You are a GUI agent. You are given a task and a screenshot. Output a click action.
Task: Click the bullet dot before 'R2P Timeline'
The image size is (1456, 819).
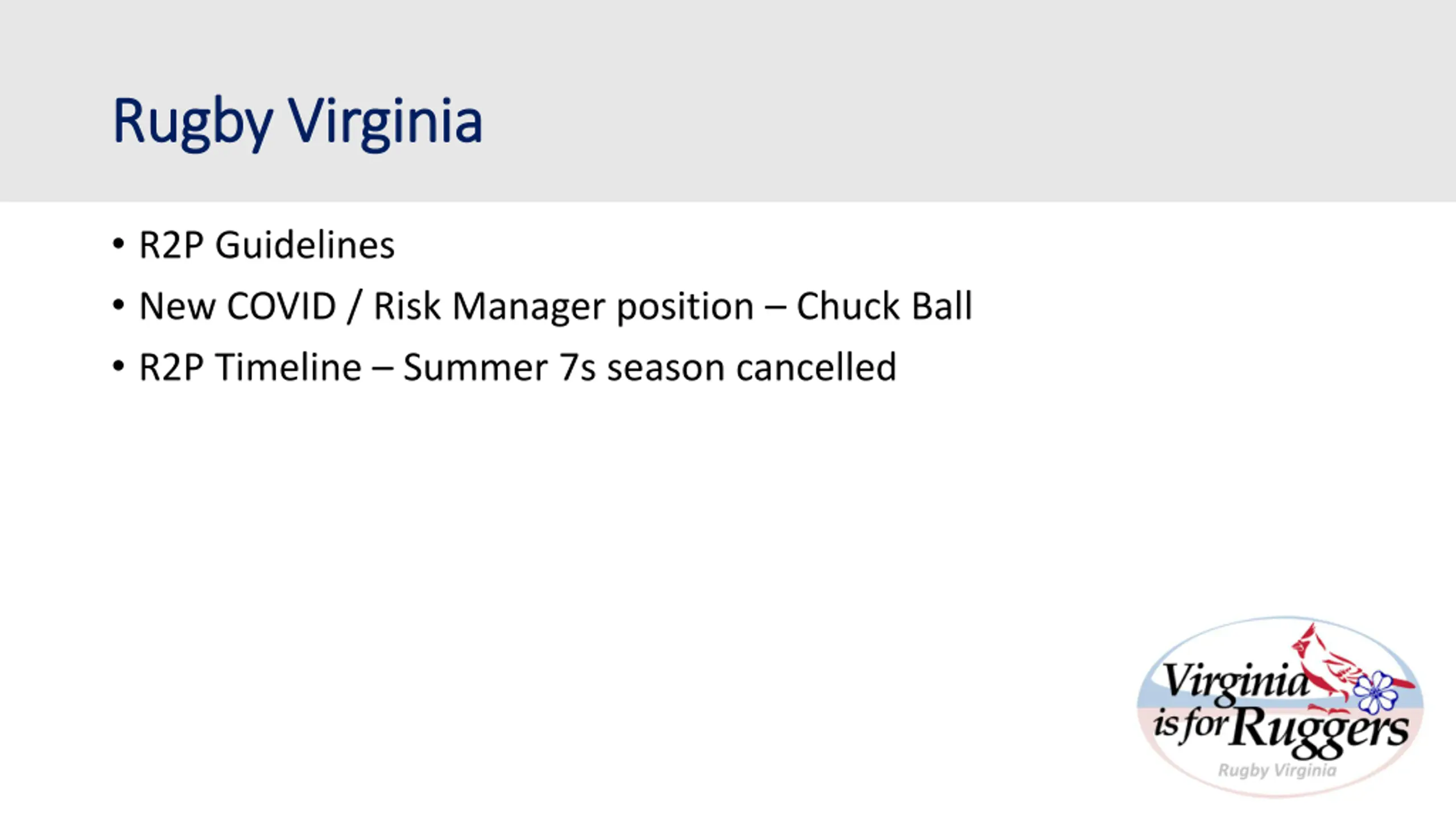[x=118, y=366]
